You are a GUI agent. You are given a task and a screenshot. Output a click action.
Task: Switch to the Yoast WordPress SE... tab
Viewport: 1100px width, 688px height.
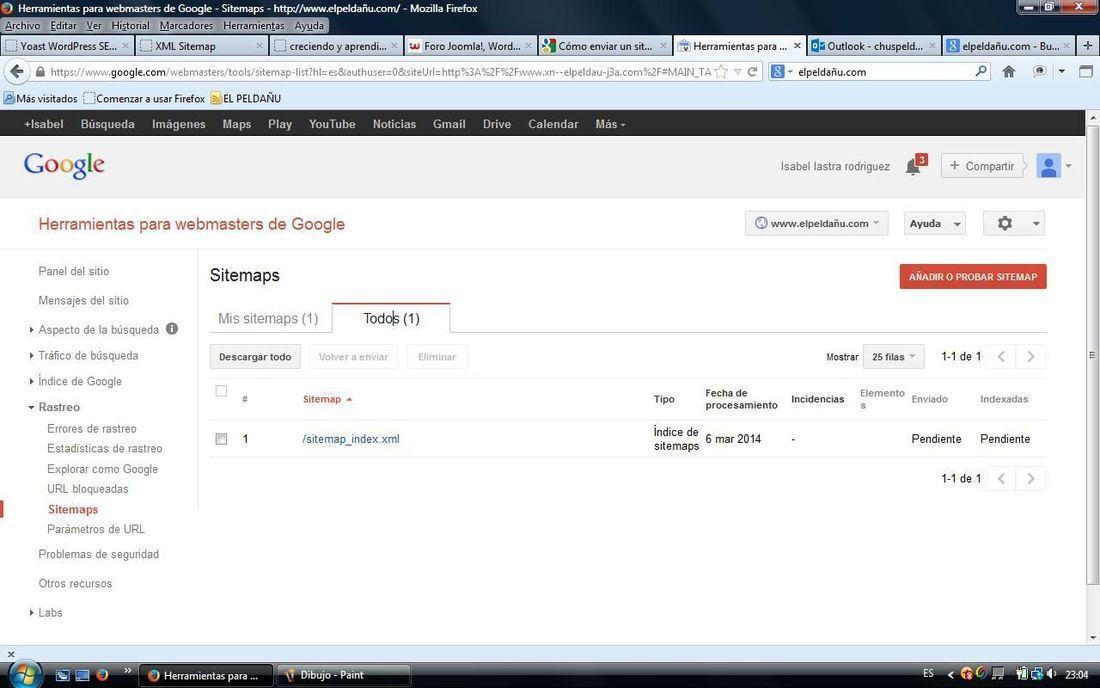click(67, 46)
